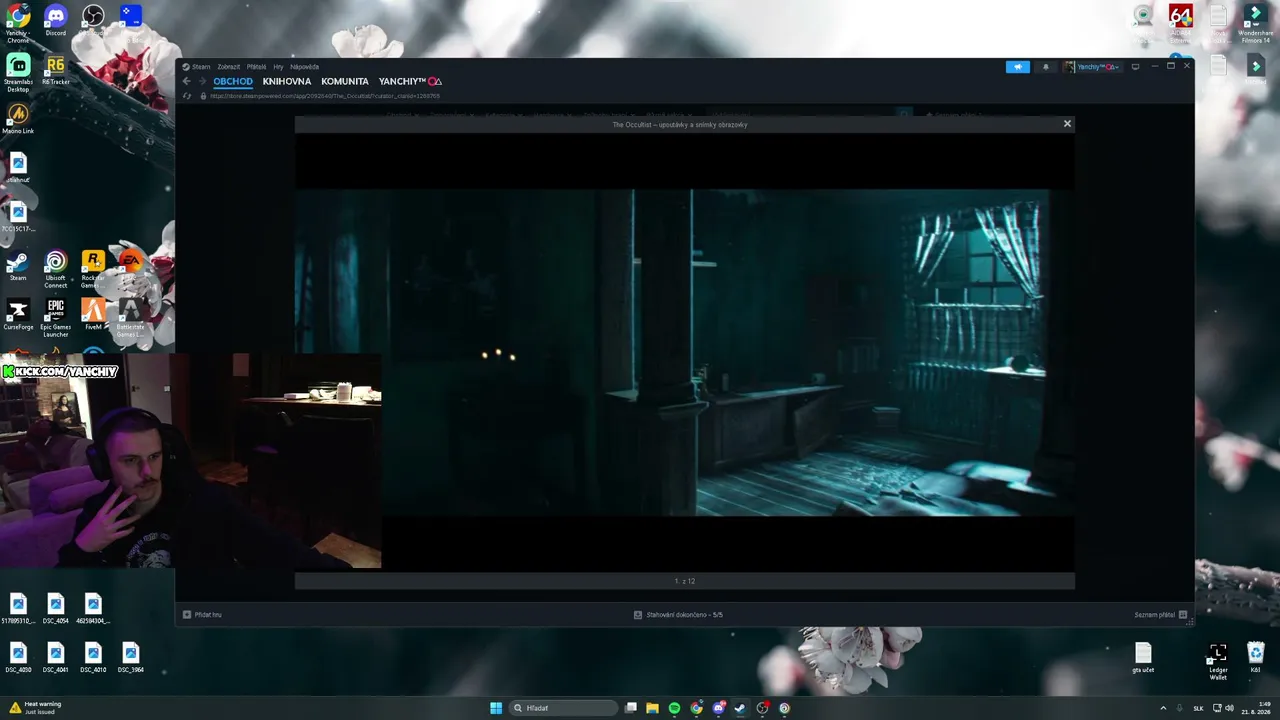This screenshot has width=1280, height=720.
Task: Open Stahování dokončeno downloads status
Action: tap(678, 615)
